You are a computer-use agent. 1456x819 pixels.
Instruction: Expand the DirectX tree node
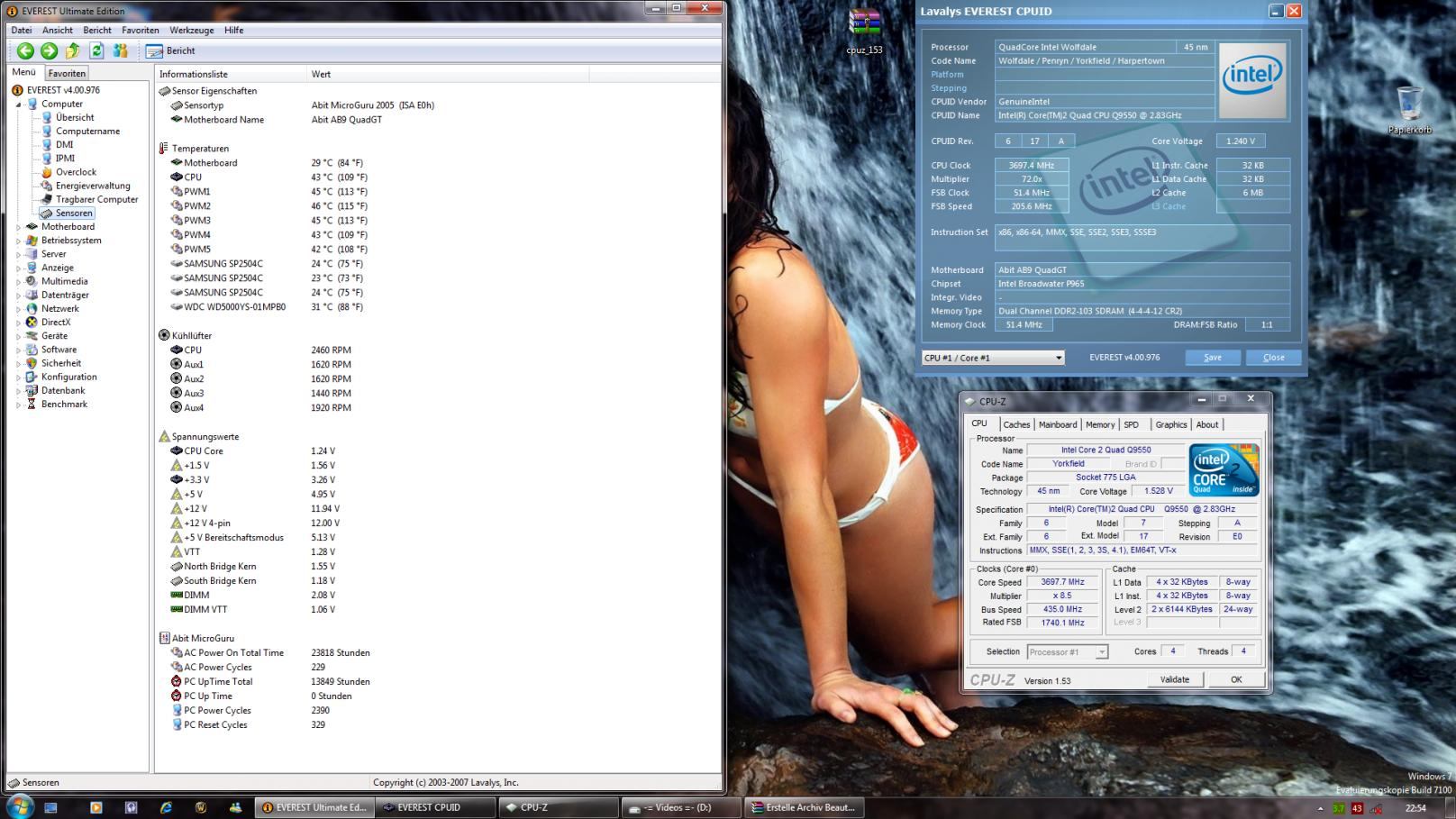click(x=18, y=323)
